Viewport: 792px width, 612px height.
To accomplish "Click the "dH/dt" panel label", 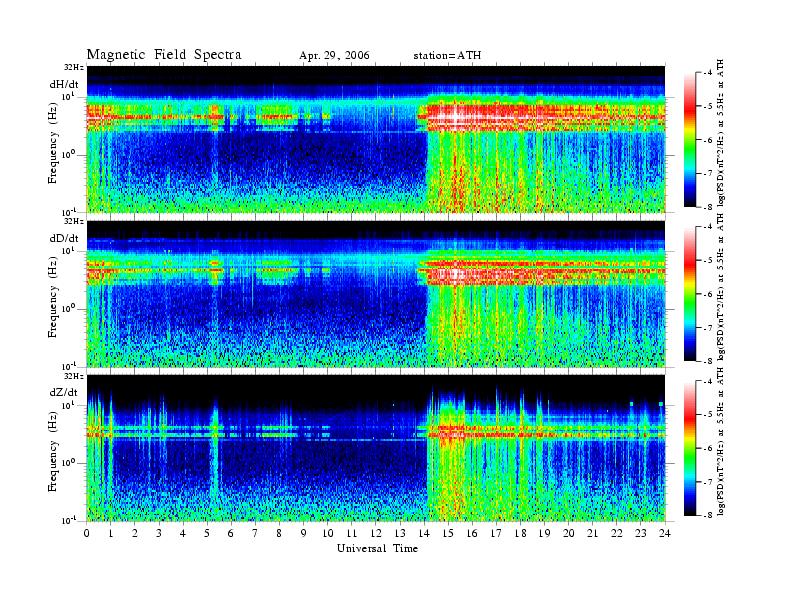I will (x=64, y=84).
